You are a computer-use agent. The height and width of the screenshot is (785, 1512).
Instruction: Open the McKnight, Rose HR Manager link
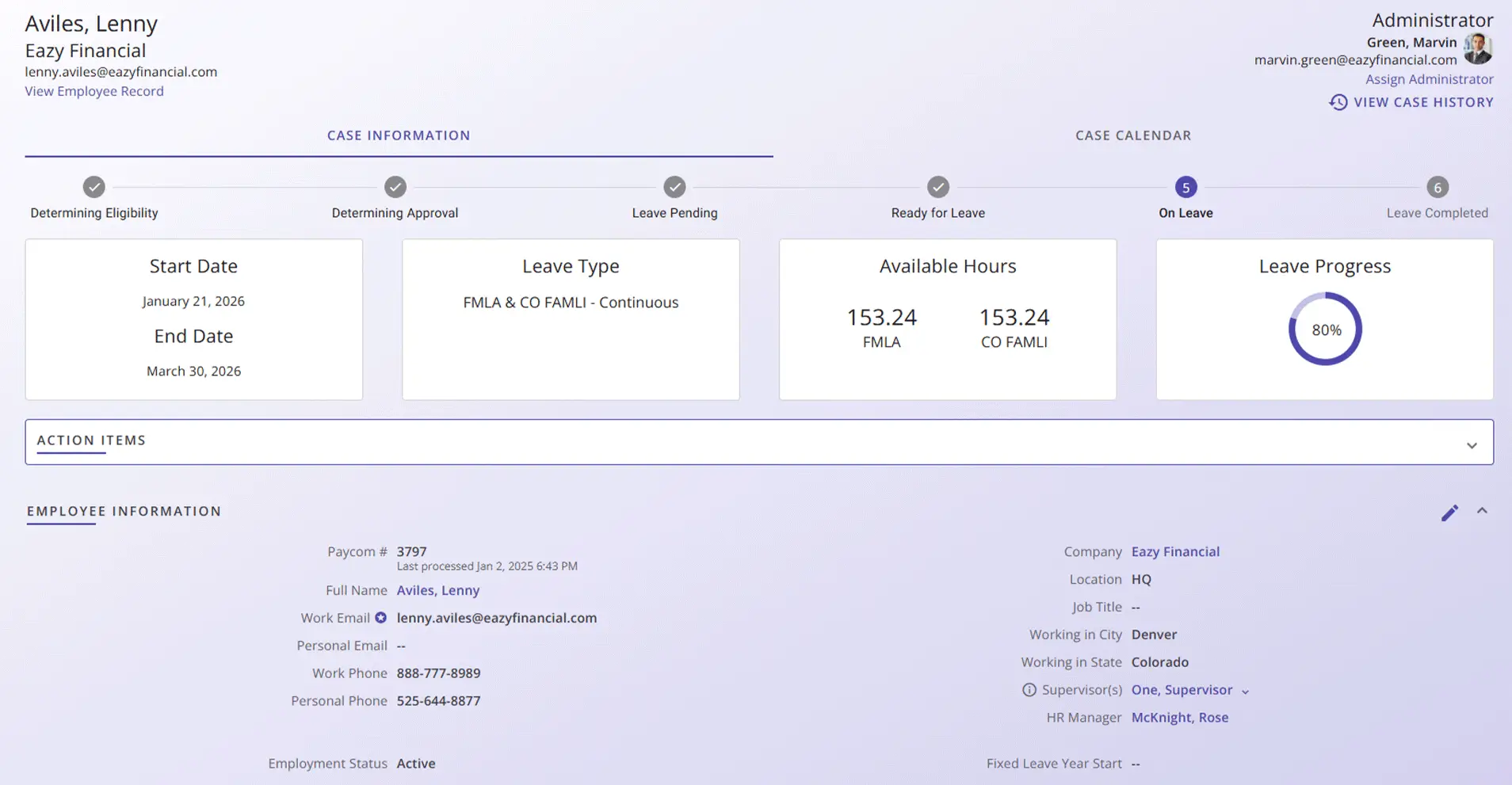(x=1179, y=718)
